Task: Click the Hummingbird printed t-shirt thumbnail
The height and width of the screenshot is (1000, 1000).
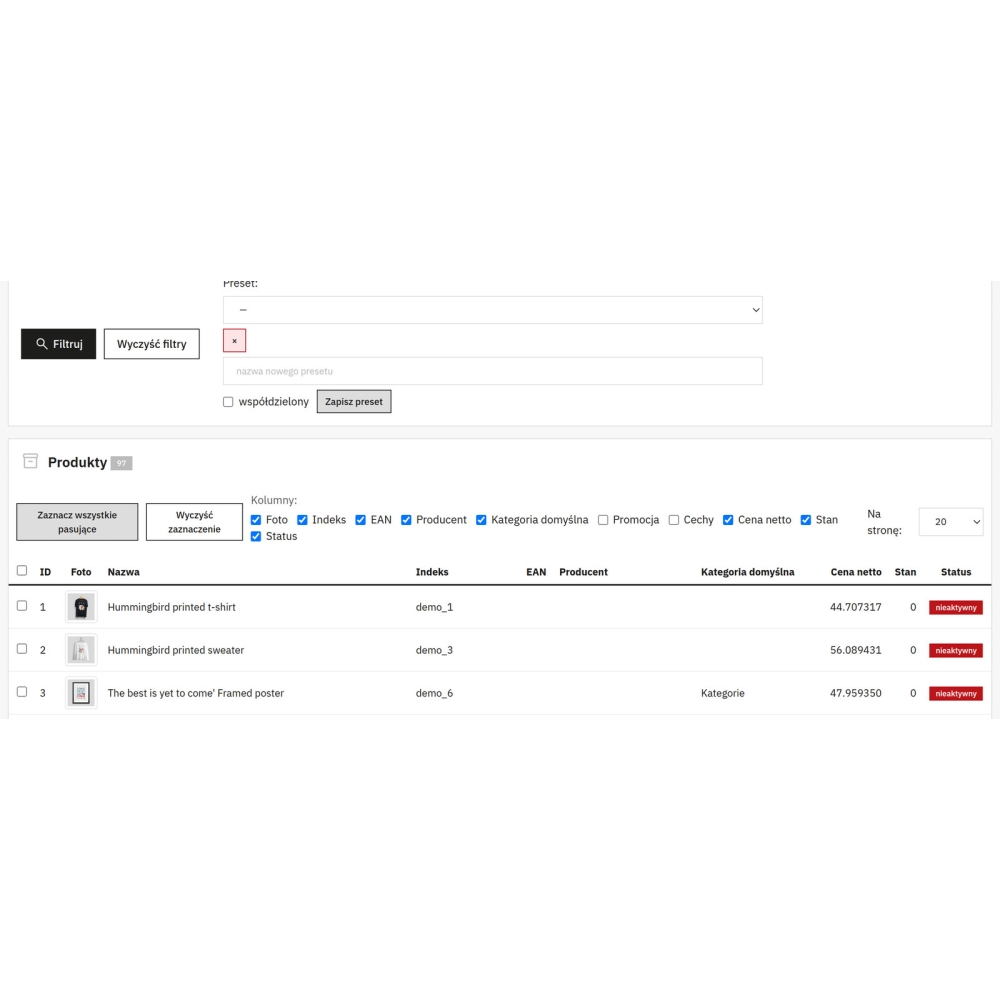Action: tap(81, 607)
